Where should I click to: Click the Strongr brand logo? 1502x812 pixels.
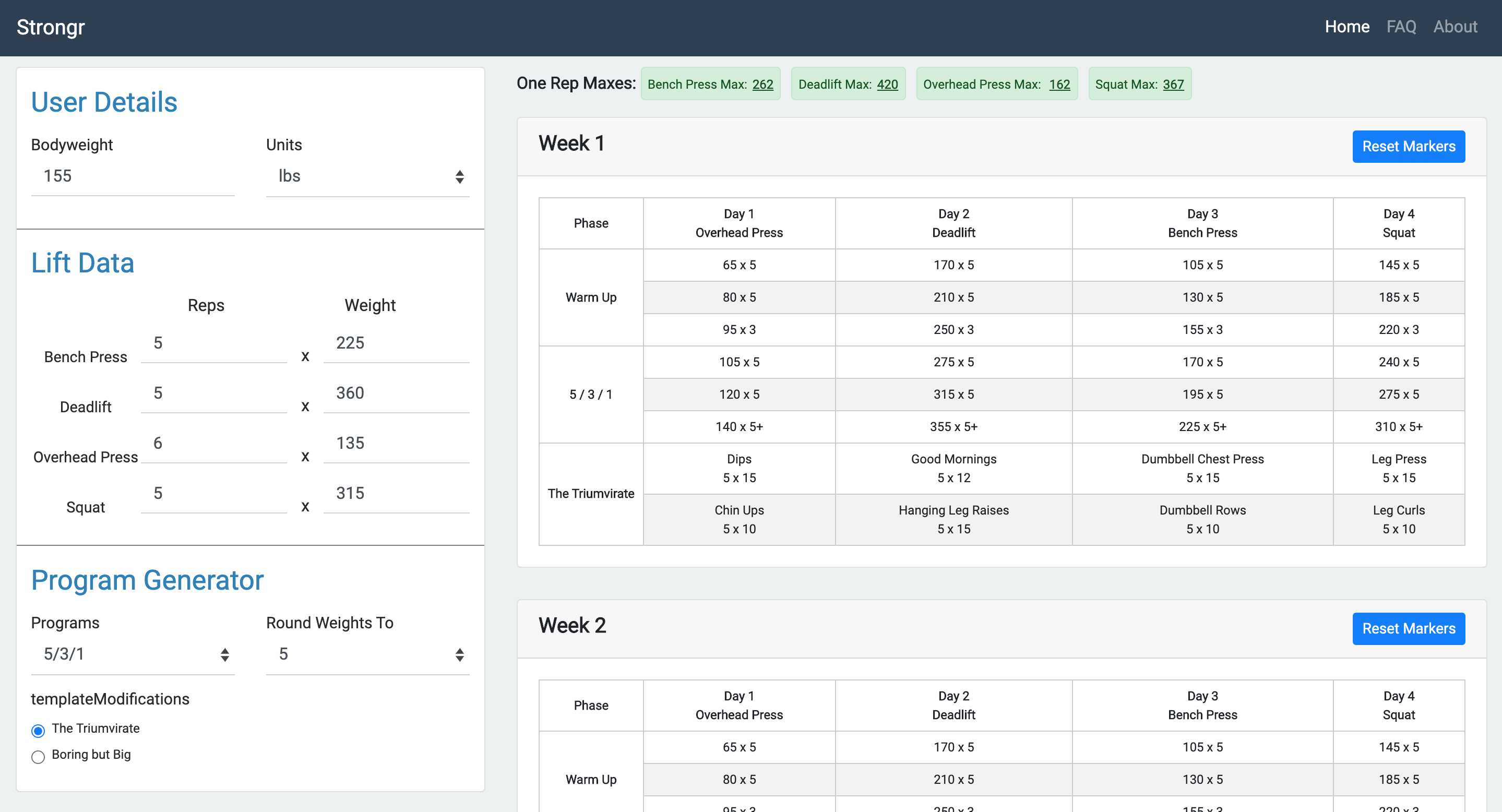coord(51,27)
